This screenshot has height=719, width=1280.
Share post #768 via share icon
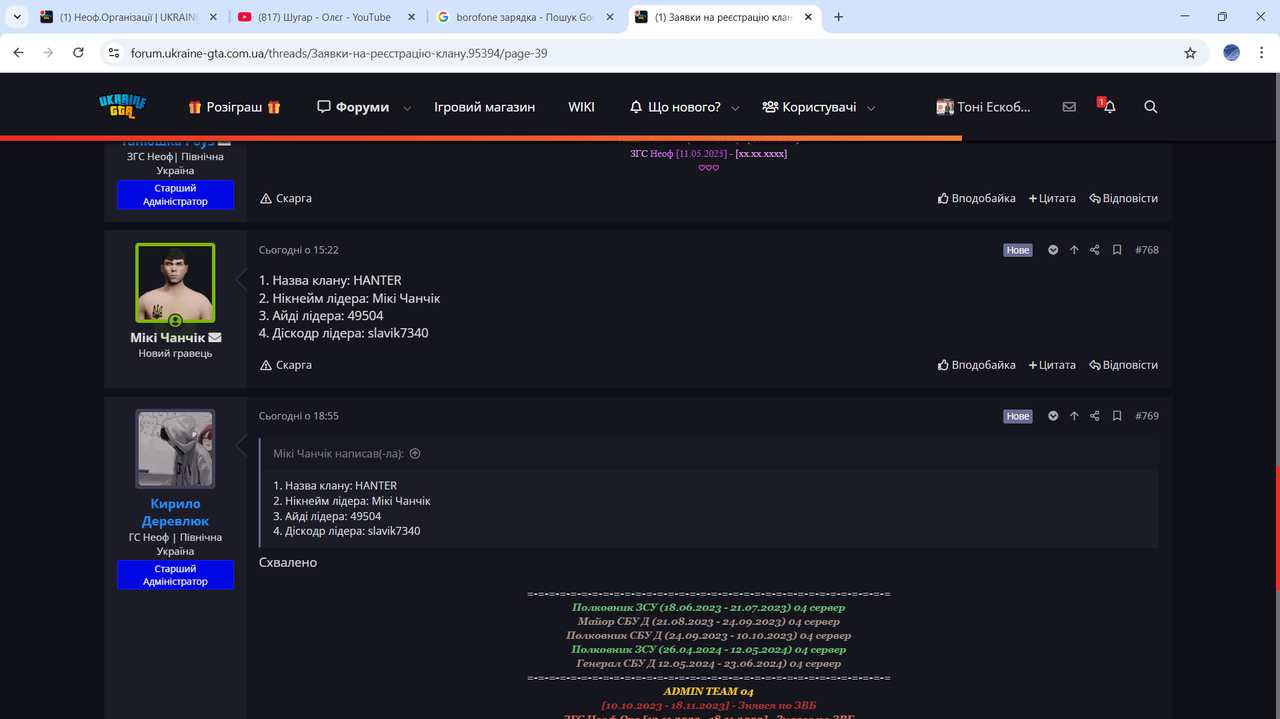coord(1095,250)
